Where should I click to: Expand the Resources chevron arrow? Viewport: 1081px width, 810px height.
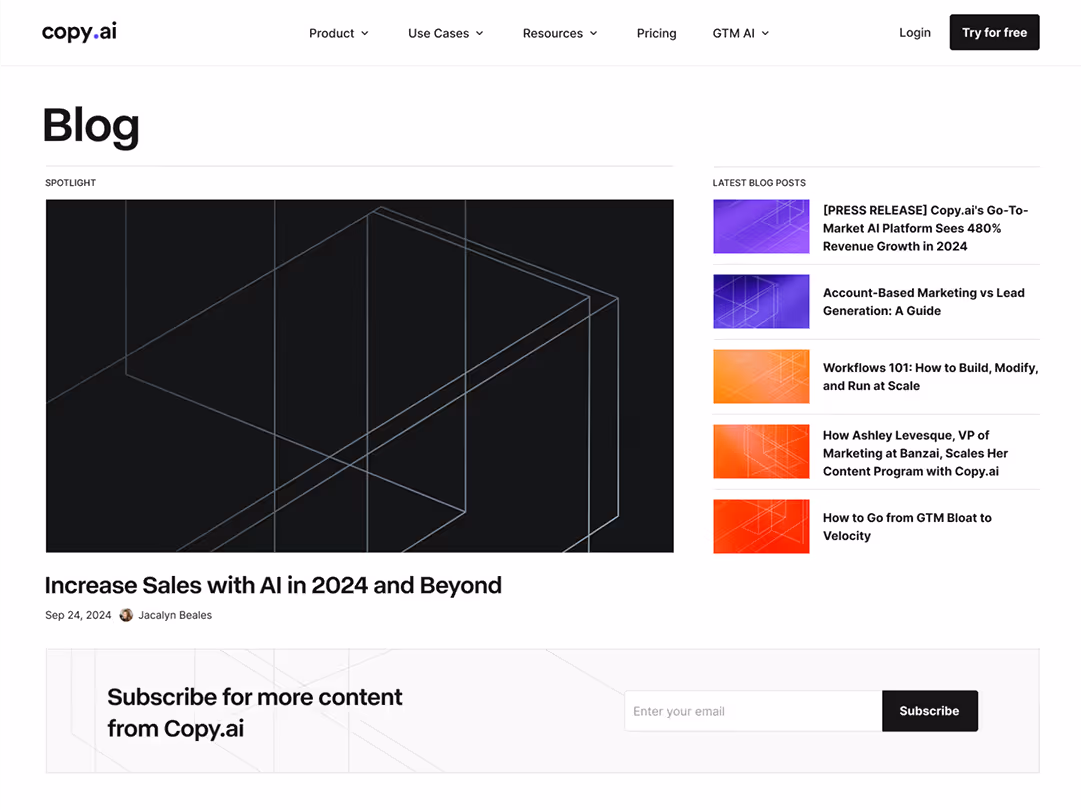[594, 33]
